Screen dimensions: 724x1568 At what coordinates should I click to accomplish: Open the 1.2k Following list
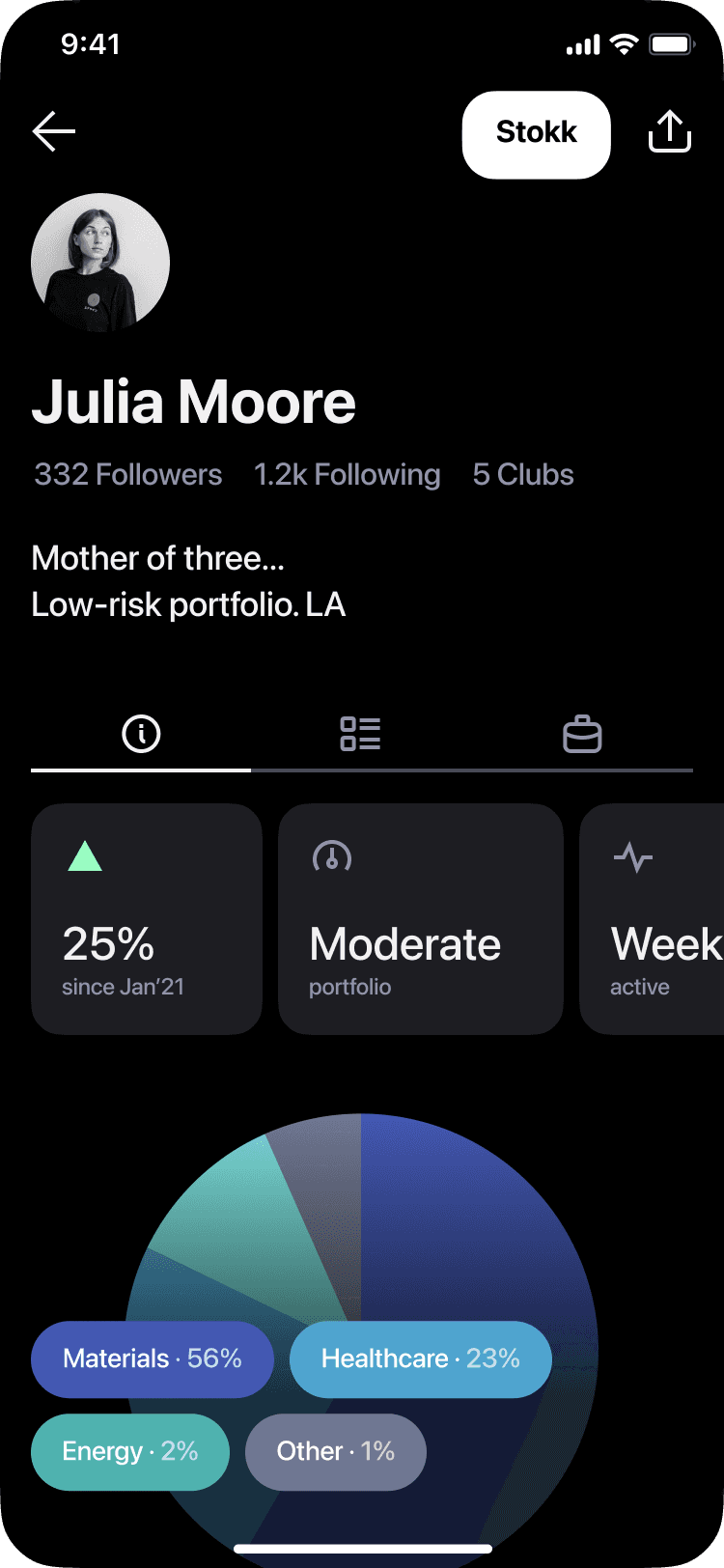pos(347,475)
